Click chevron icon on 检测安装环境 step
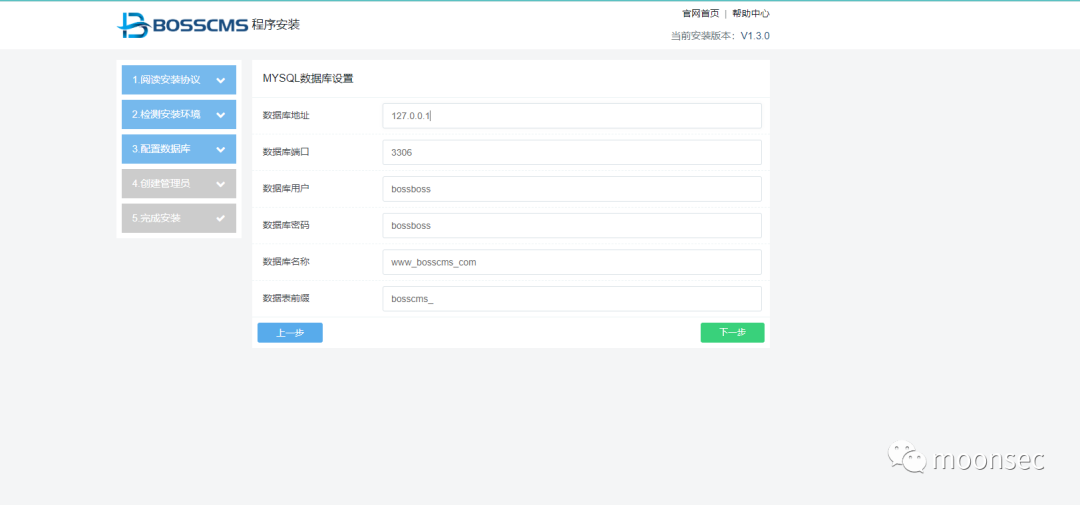This screenshot has width=1080, height=505. 220,115
